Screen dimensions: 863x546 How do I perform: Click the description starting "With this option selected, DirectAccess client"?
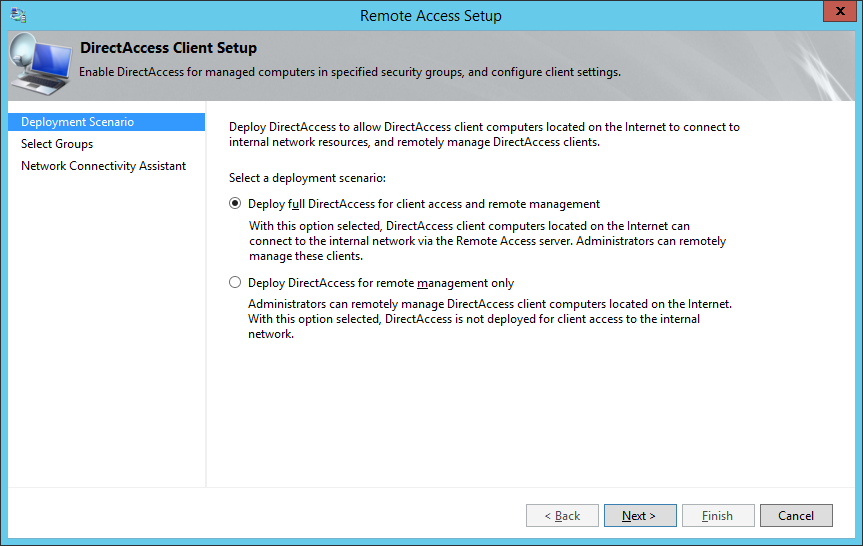488,241
